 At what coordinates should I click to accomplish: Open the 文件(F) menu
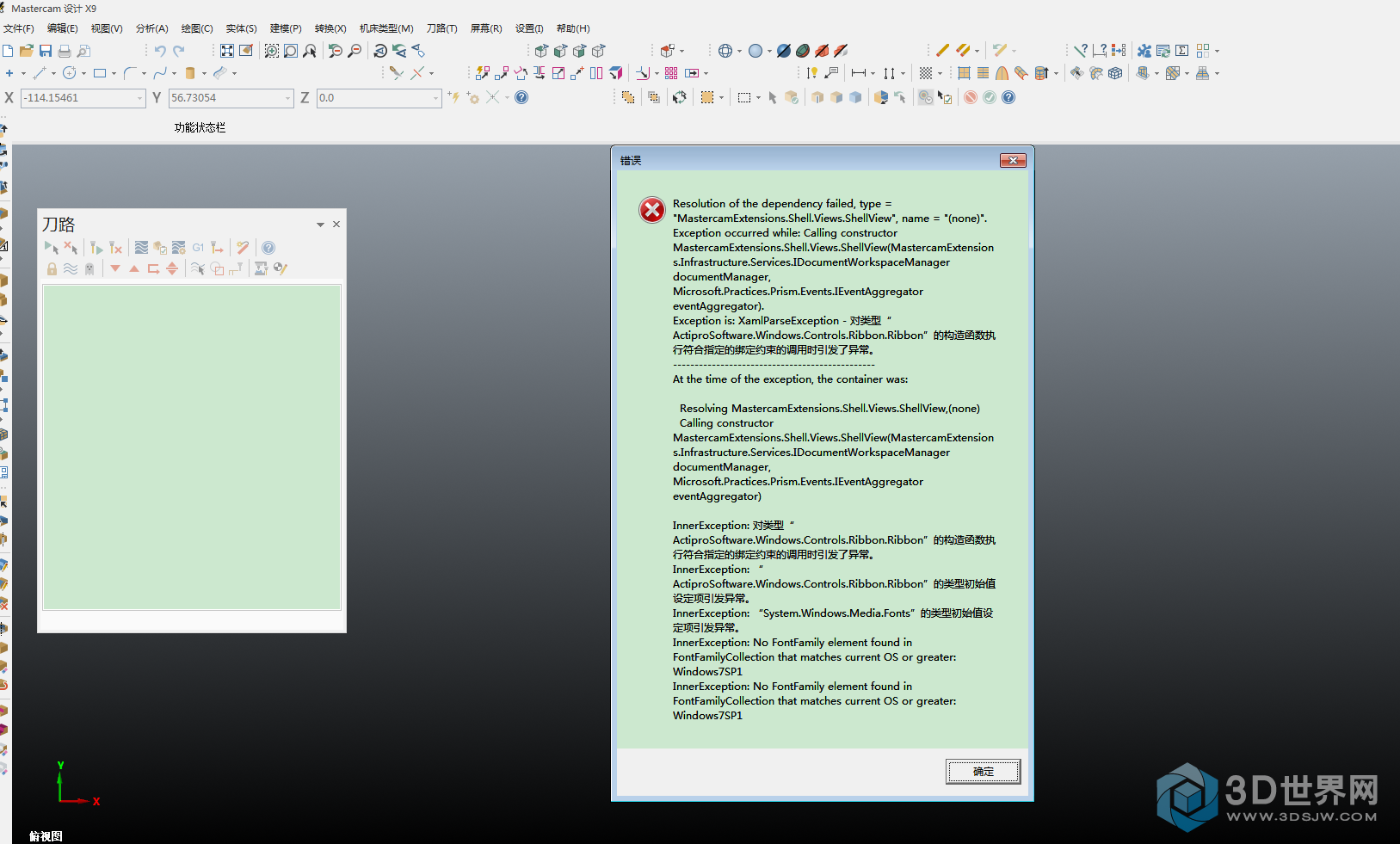[x=18, y=28]
